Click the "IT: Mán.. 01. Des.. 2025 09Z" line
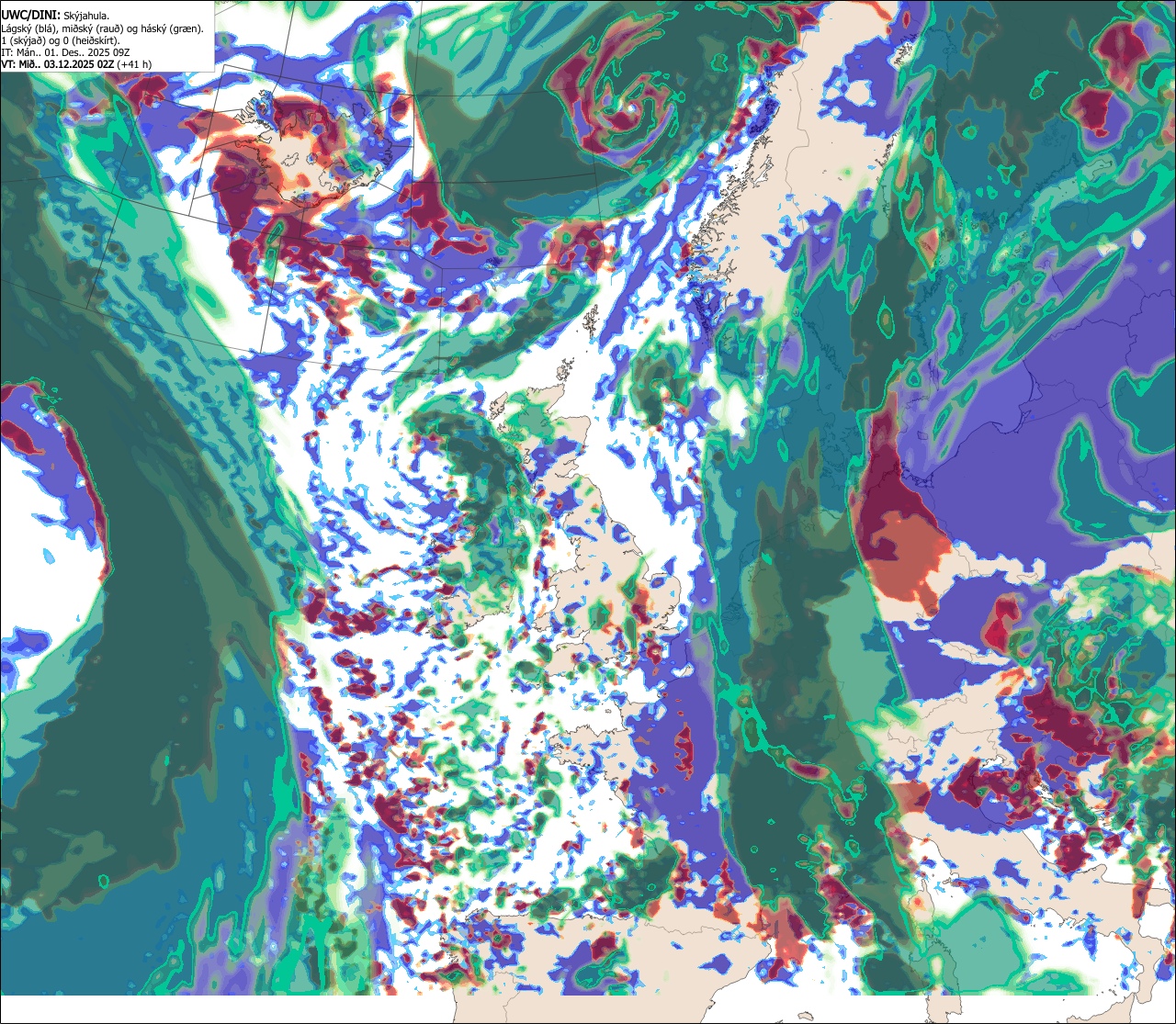Viewport: 1176px width, 1024px height. click(x=67, y=52)
